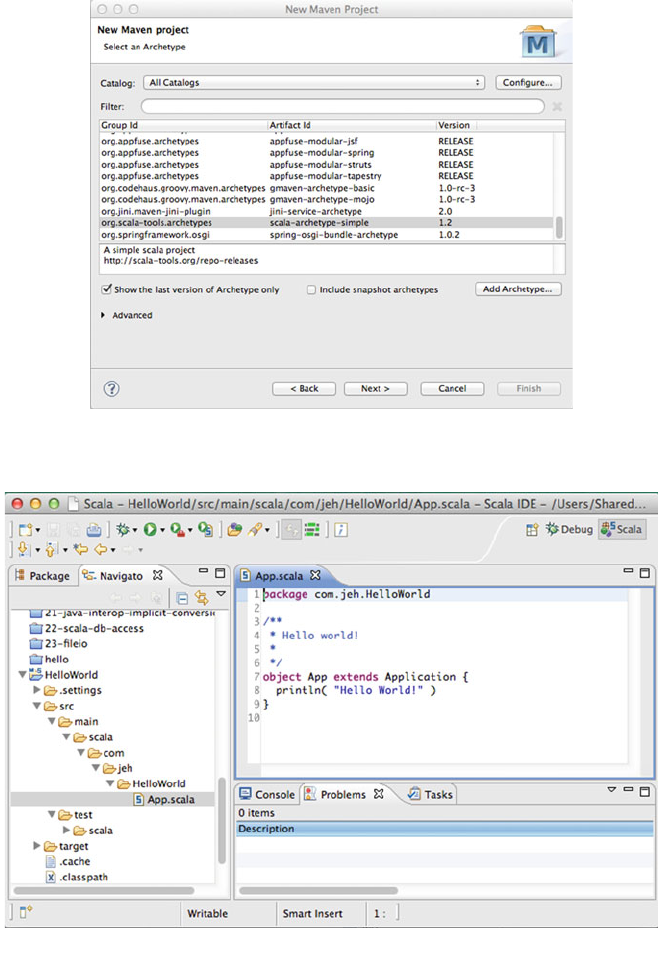Go to next annotation arrow icon

click(x=24, y=549)
